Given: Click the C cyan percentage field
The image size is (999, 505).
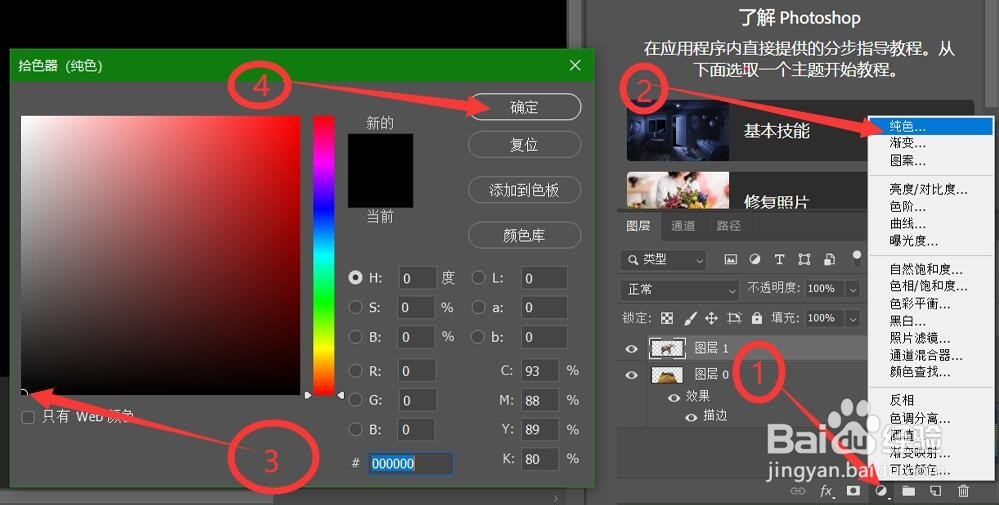Looking at the screenshot, I should point(540,371).
